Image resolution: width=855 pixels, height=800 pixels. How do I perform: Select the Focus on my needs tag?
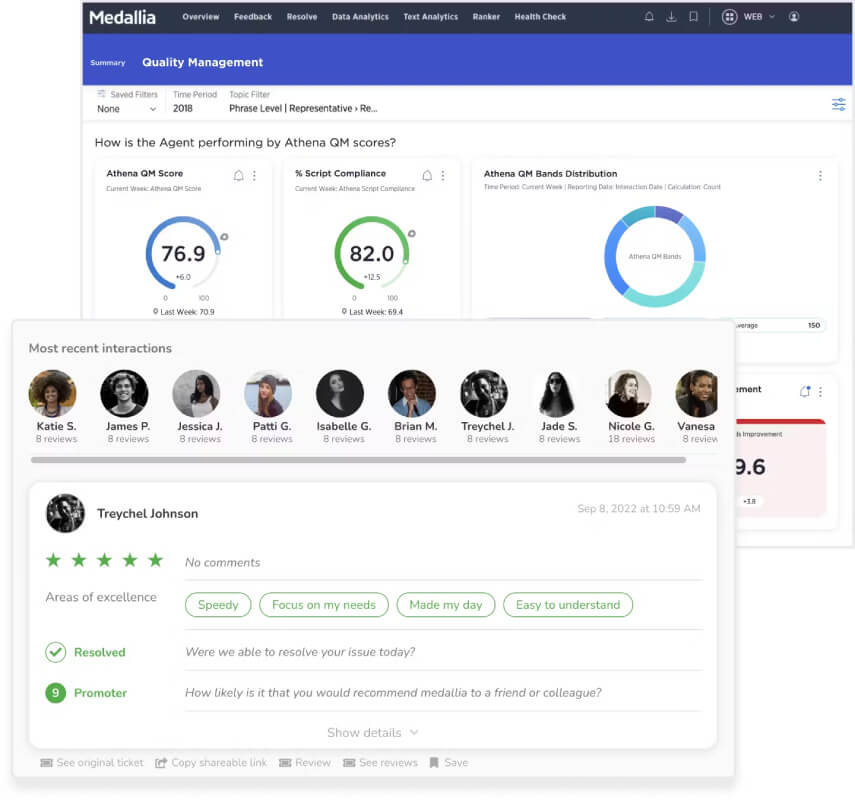(324, 605)
